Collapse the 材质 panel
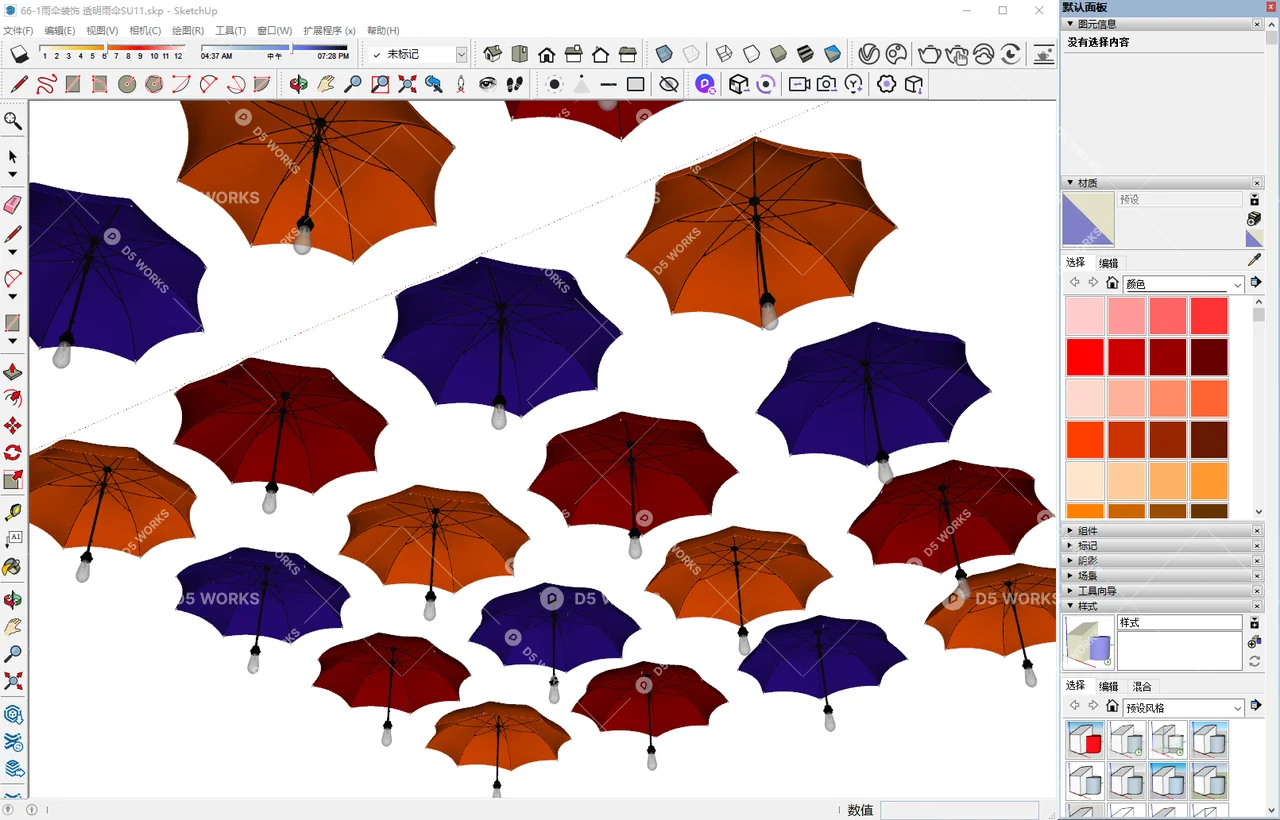This screenshot has width=1280, height=820. tap(1071, 182)
